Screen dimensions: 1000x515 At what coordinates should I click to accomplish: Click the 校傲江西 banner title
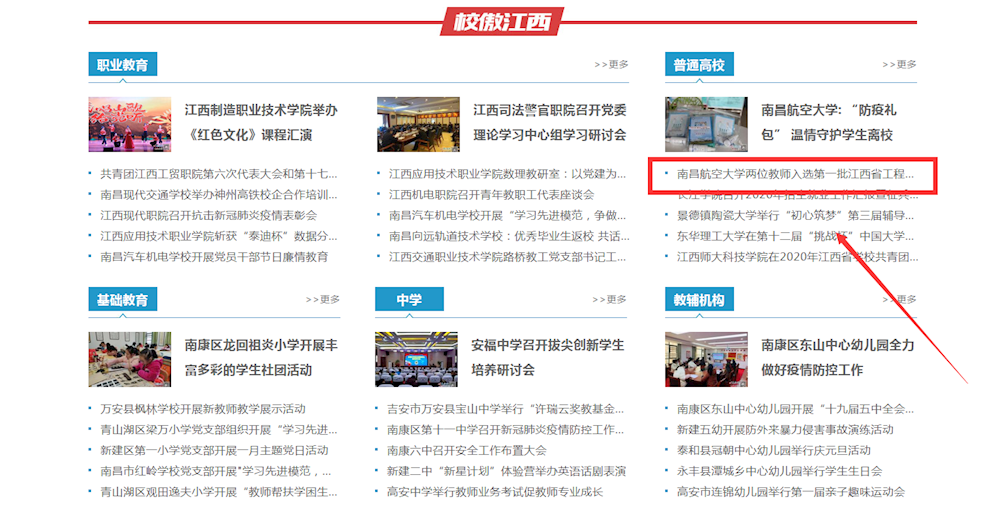pyautogui.click(x=502, y=22)
